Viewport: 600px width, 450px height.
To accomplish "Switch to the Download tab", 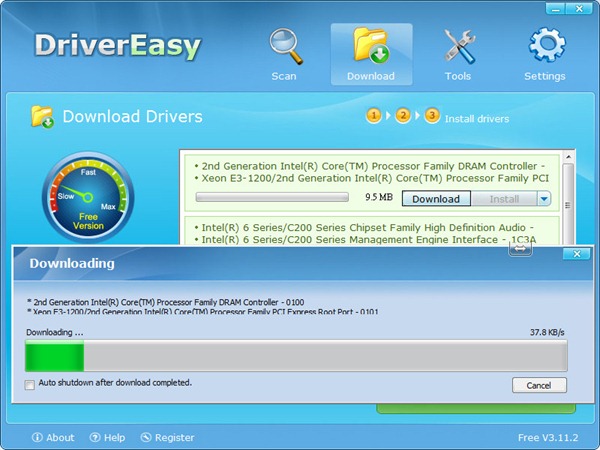I will [371, 54].
